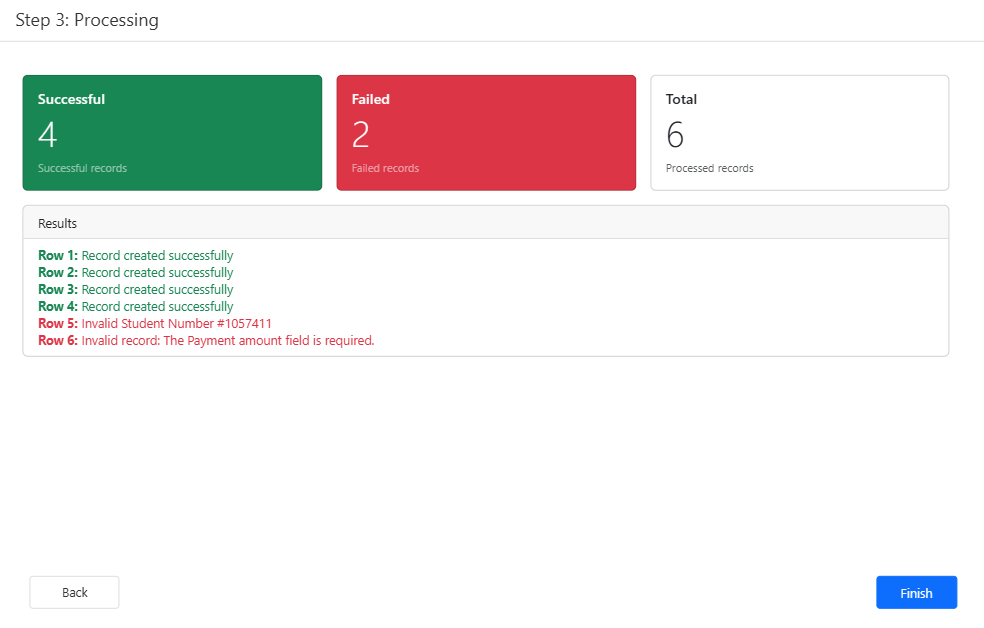Viewport: 984px width, 628px height.
Task: Select the Row 3 success message
Action: pos(157,290)
